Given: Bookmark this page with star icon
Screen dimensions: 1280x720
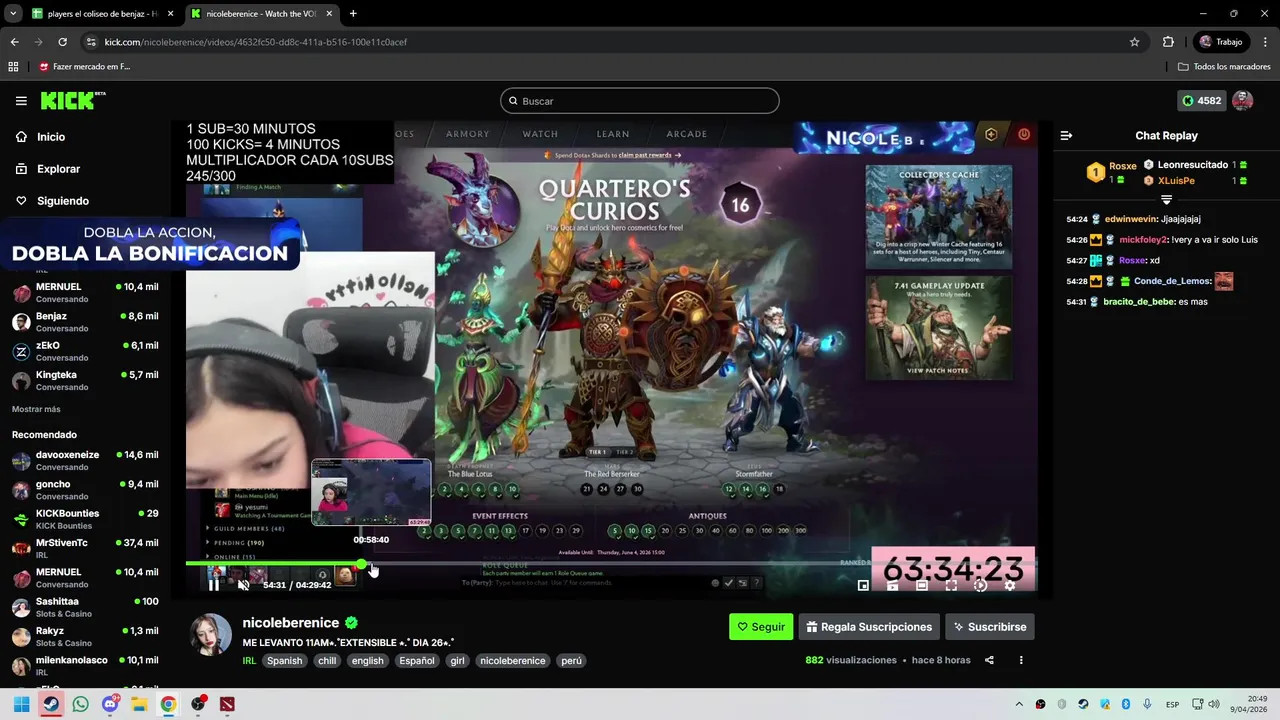Looking at the screenshot, I should tap(1134, 42).
